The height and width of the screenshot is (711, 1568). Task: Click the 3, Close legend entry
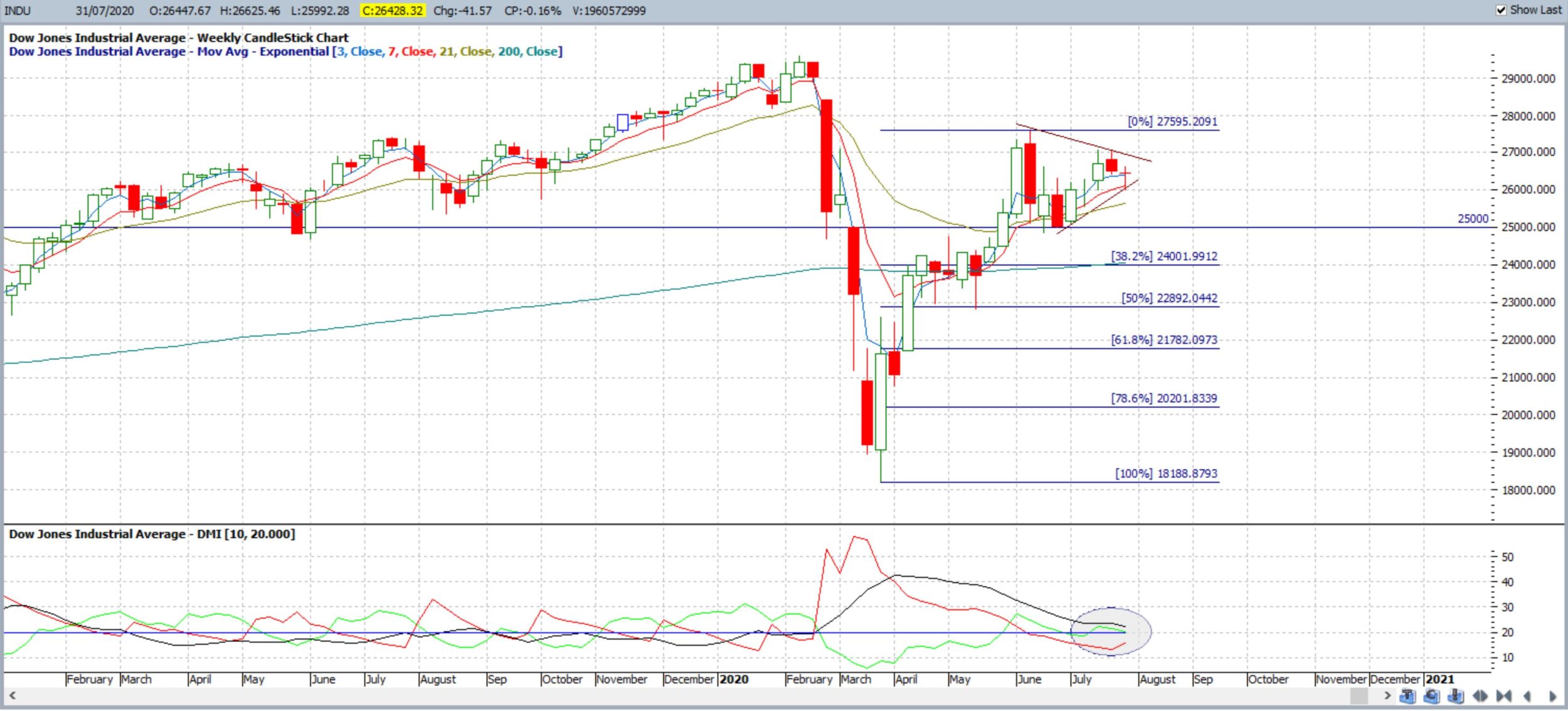359,51
